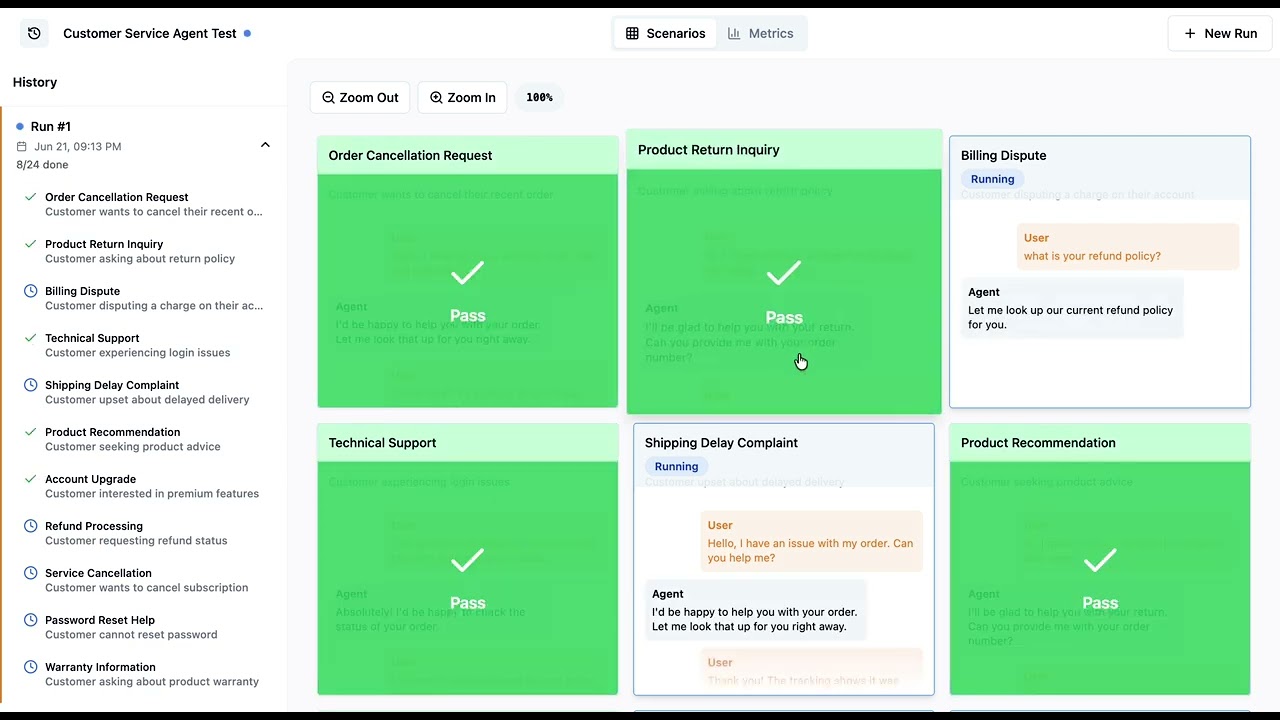Viewport: 1280px width, 720px height.
Task: Click the Zoom In button
Action: [x=462, y=97]
